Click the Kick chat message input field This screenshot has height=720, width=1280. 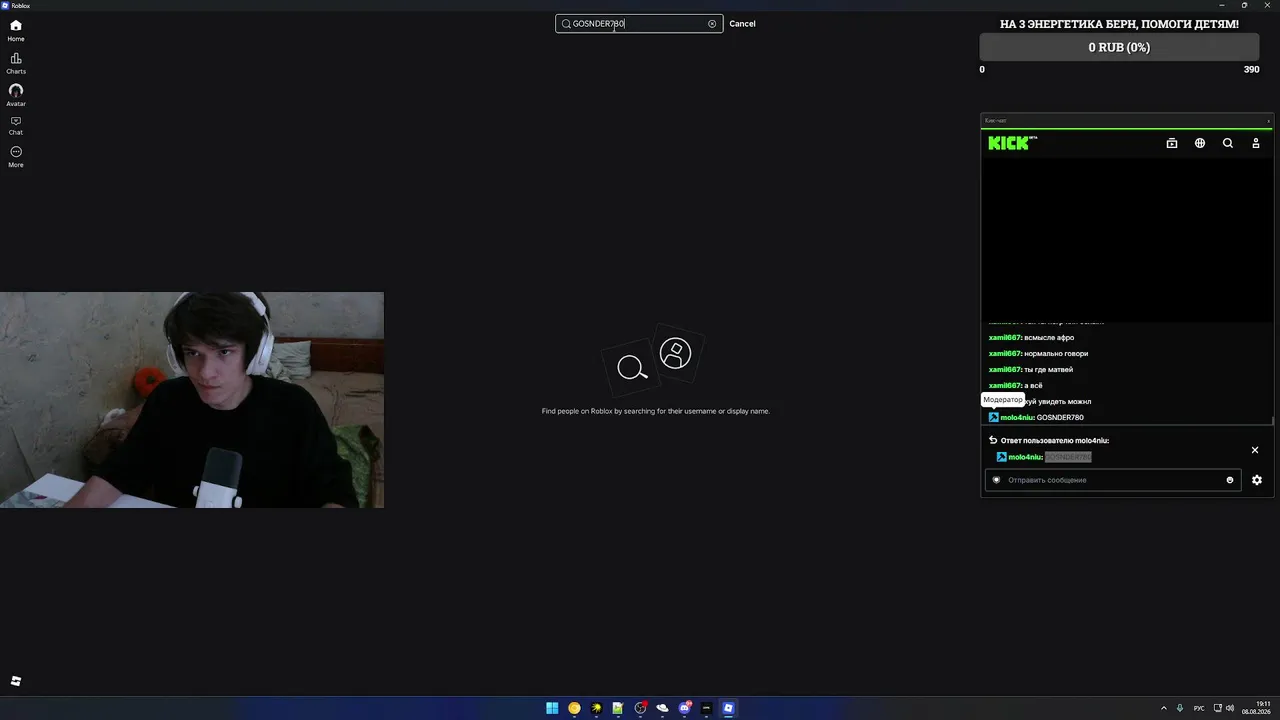click(1113, 480)
